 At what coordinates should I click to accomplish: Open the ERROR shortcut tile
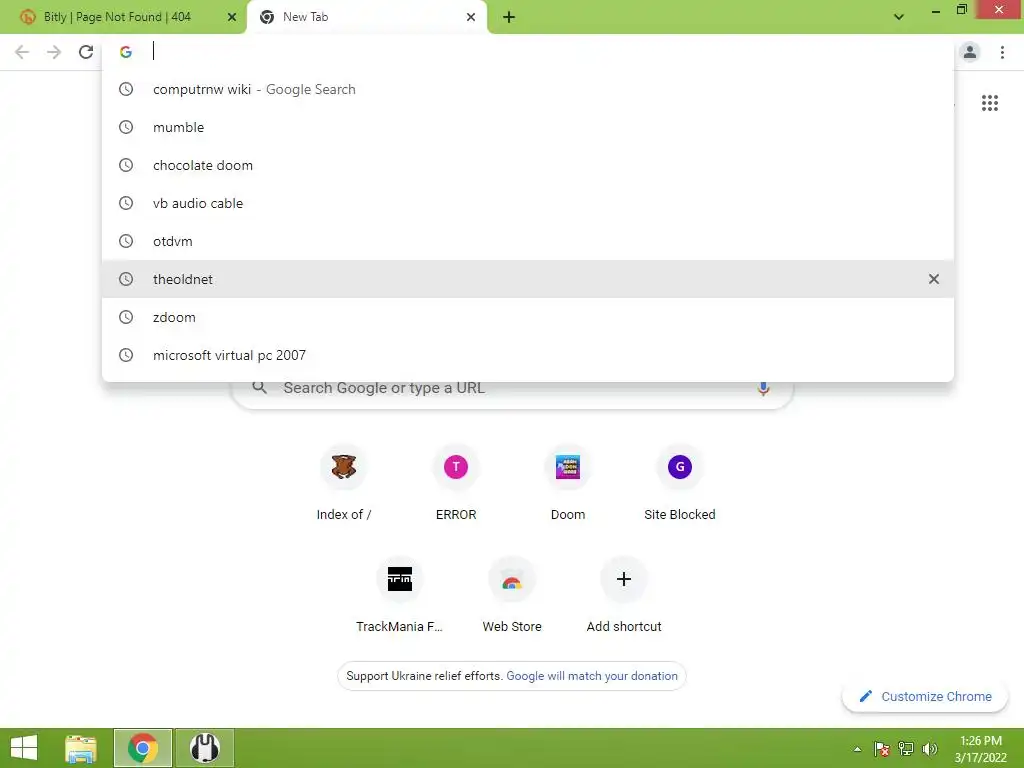point(456,483)
